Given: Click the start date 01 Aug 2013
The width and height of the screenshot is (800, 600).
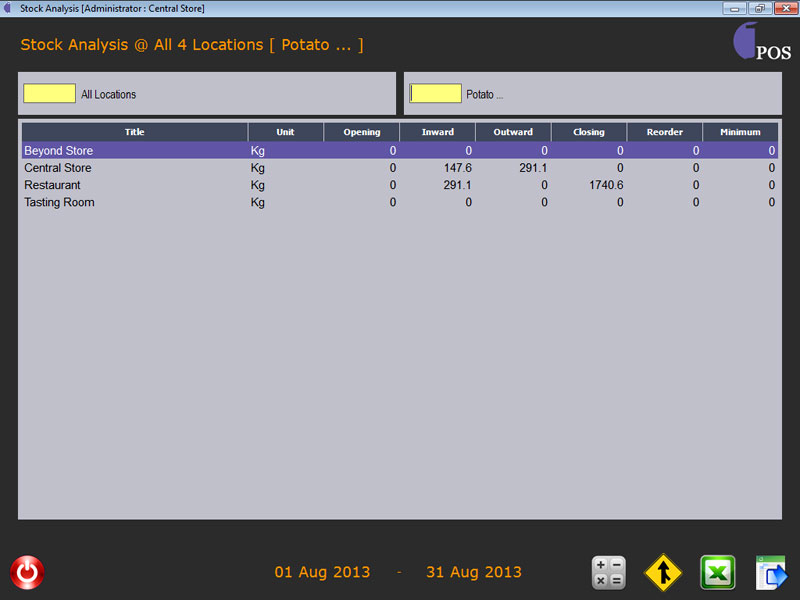Looking at the screenshot, I should coord(322,573).
